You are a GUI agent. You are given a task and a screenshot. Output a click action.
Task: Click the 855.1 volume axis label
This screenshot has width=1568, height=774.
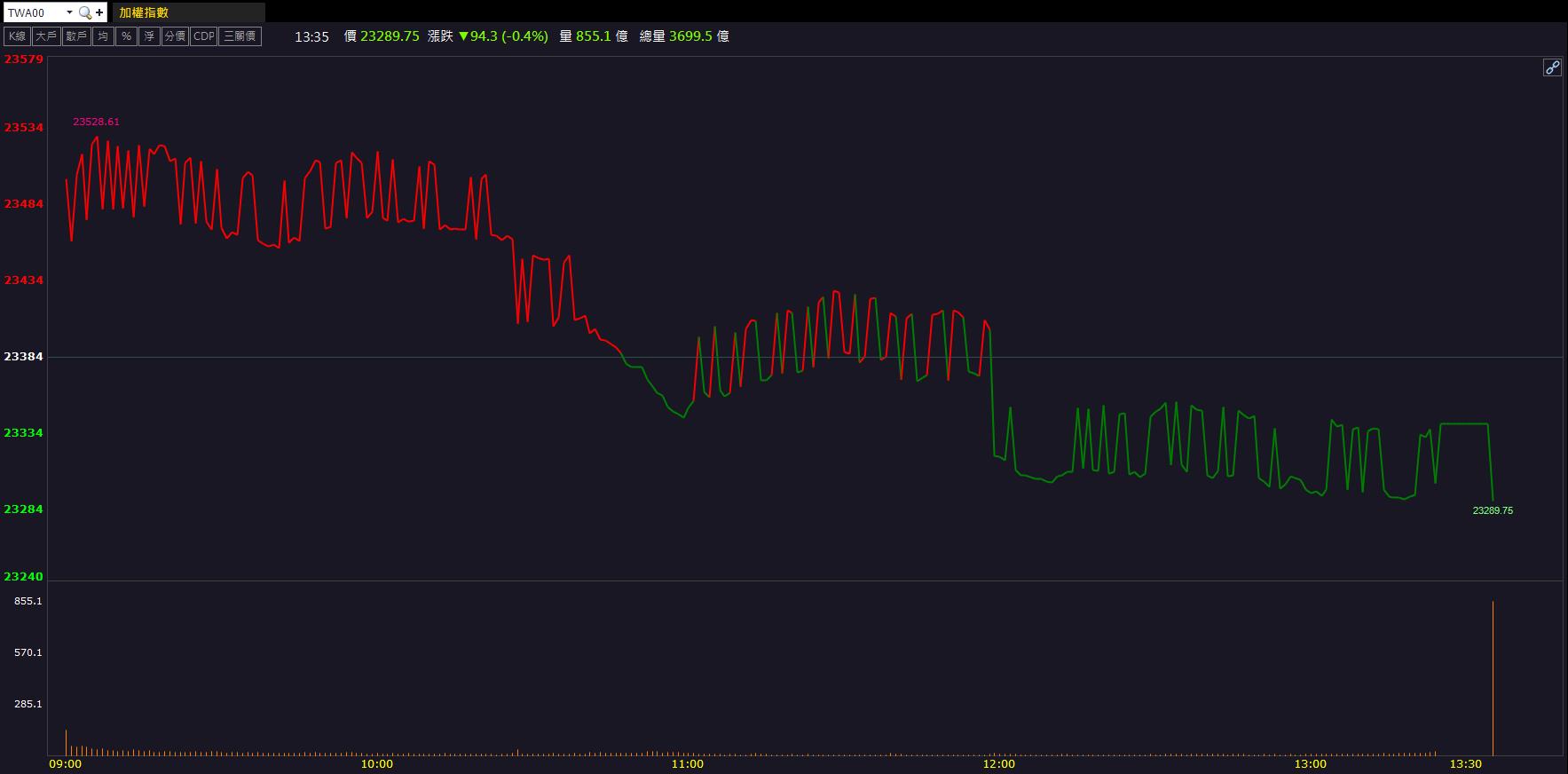pyautogui.click(x=28, y=601)
